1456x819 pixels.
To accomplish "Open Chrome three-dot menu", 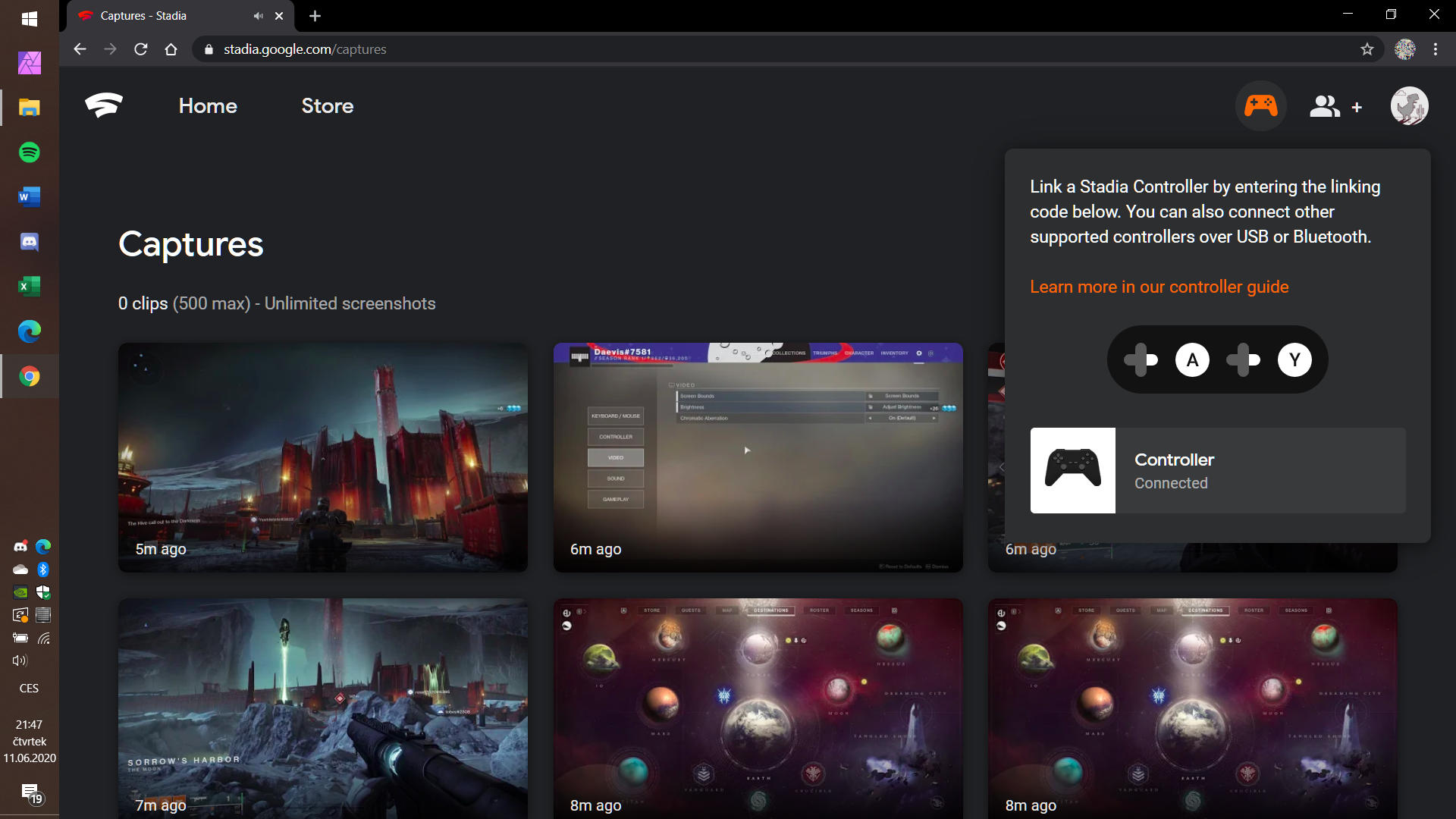I will [1436, 49].
